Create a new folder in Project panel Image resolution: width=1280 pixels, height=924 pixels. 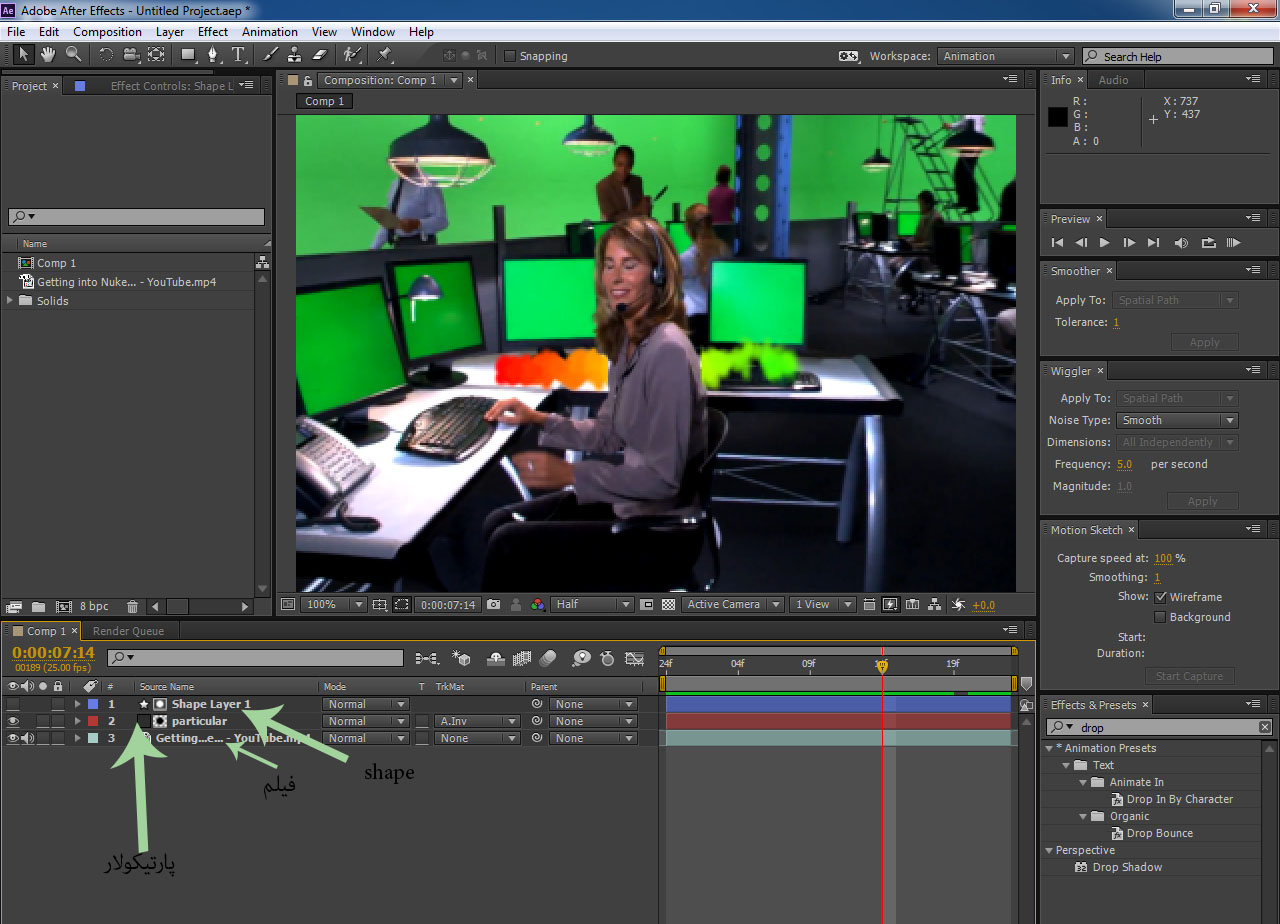[x=38, y=606]
